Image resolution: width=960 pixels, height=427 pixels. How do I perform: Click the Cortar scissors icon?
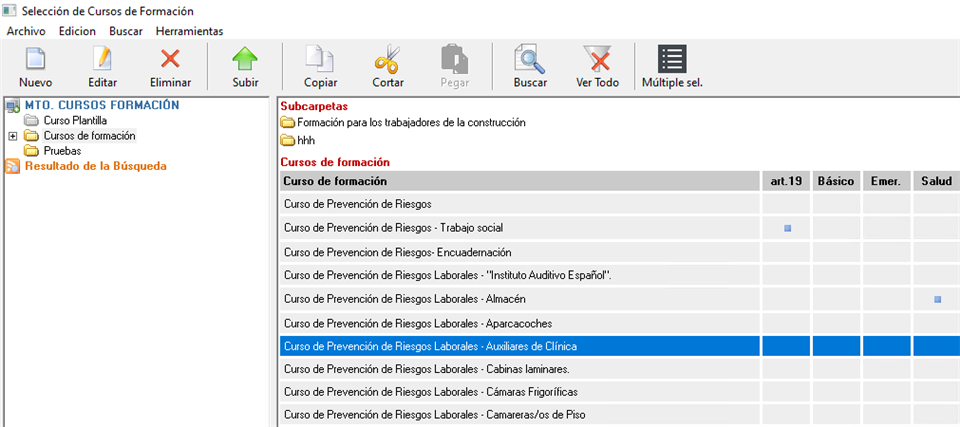pyautogui.click(x=388, y=60)
